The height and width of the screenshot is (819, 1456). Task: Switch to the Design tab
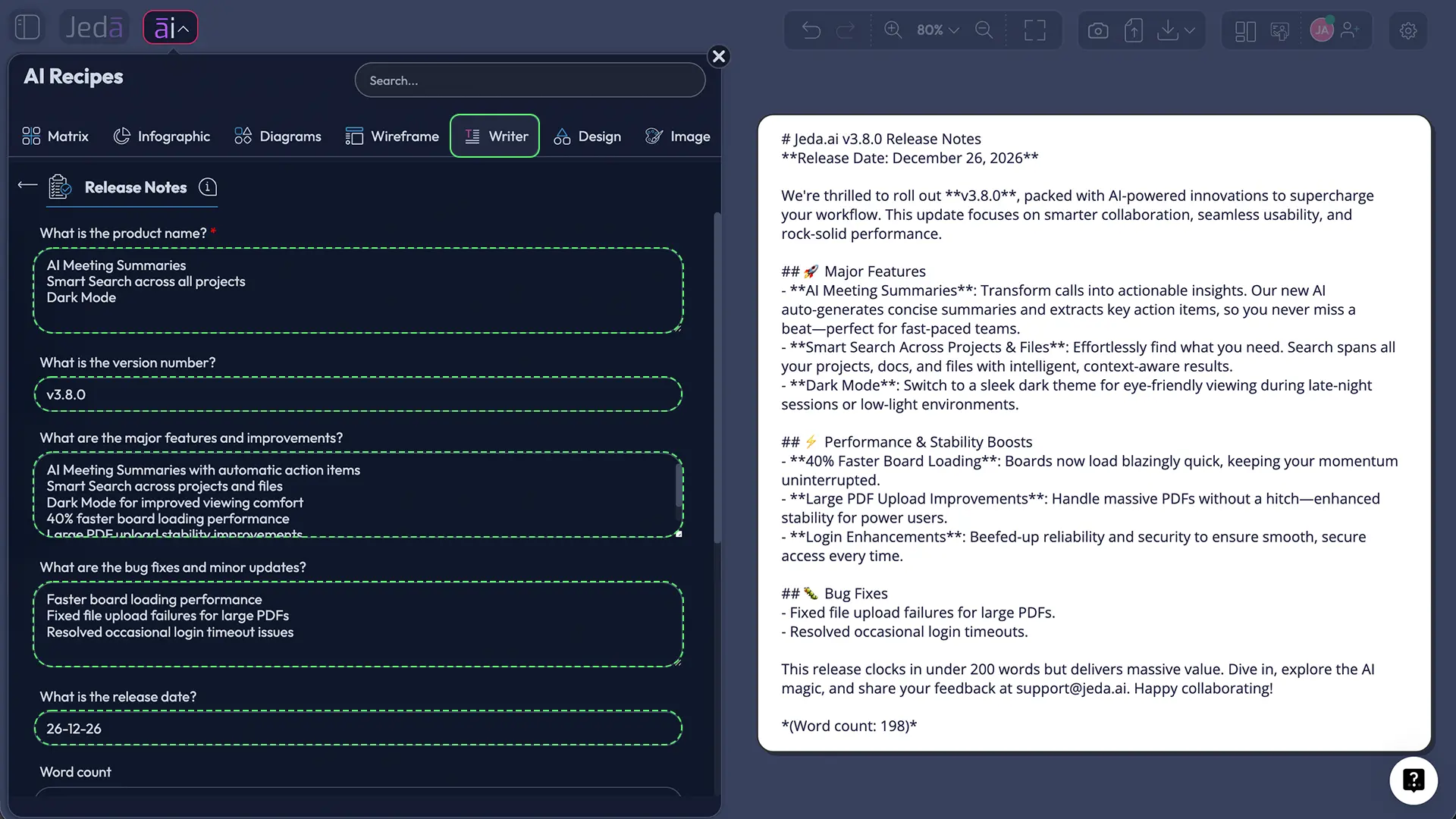pos(588,136)
